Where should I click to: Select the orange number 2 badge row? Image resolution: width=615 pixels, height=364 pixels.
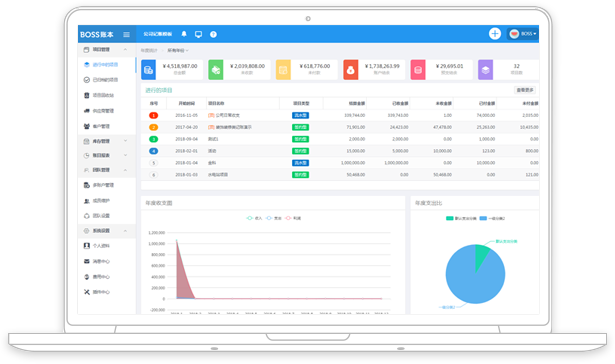tap(153, 127)
